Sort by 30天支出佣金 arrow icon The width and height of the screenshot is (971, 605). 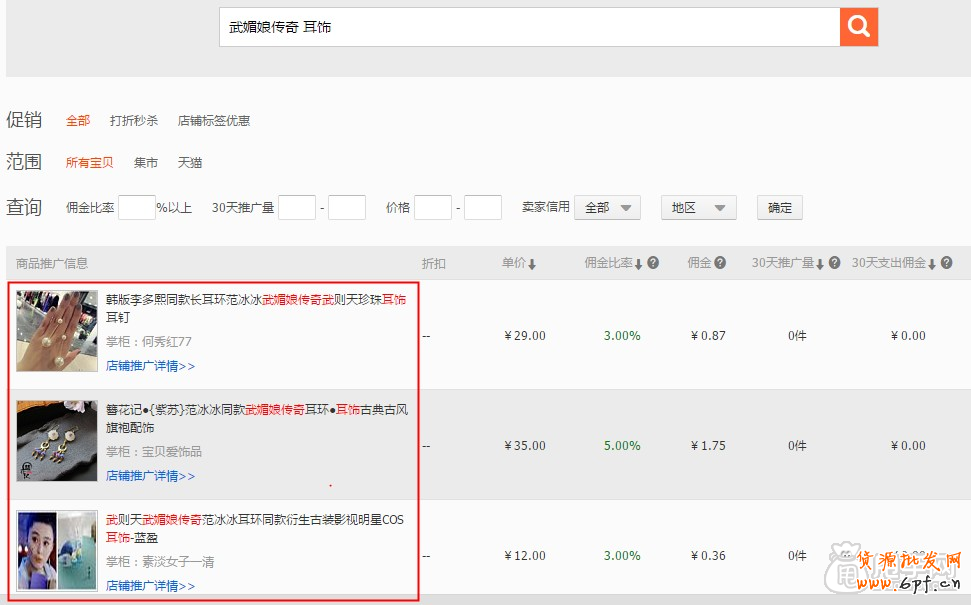pos(932,264)
